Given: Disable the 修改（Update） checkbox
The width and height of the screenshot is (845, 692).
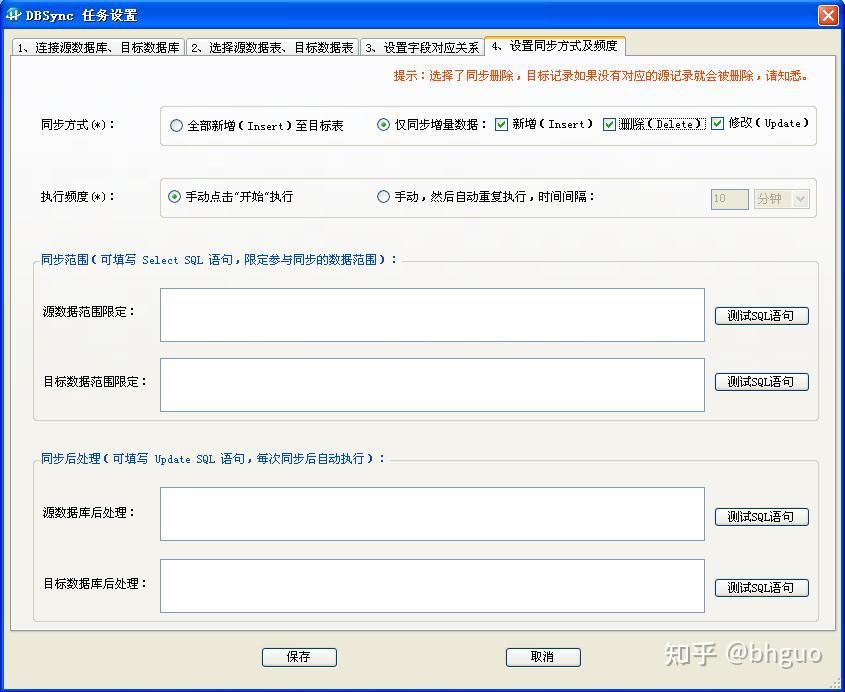Looking at the screenshot, I should 717,125.
